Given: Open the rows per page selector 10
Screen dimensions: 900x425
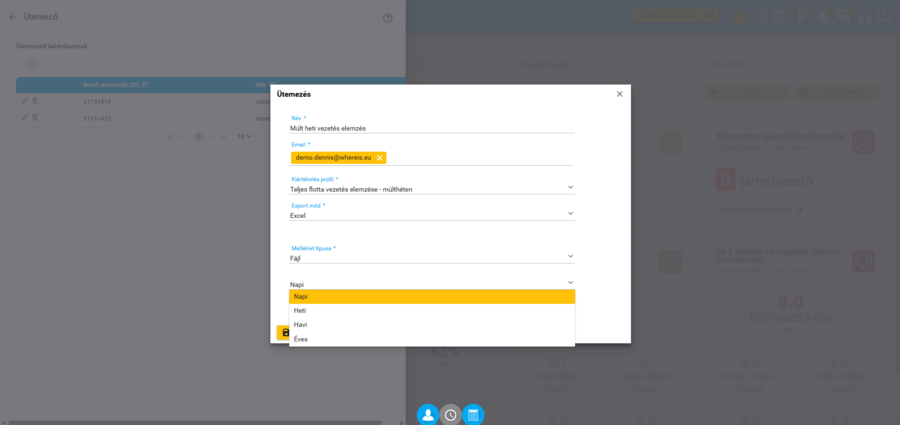Looking at the screenshot, I should pyautogui.click(x=244, y=137).
